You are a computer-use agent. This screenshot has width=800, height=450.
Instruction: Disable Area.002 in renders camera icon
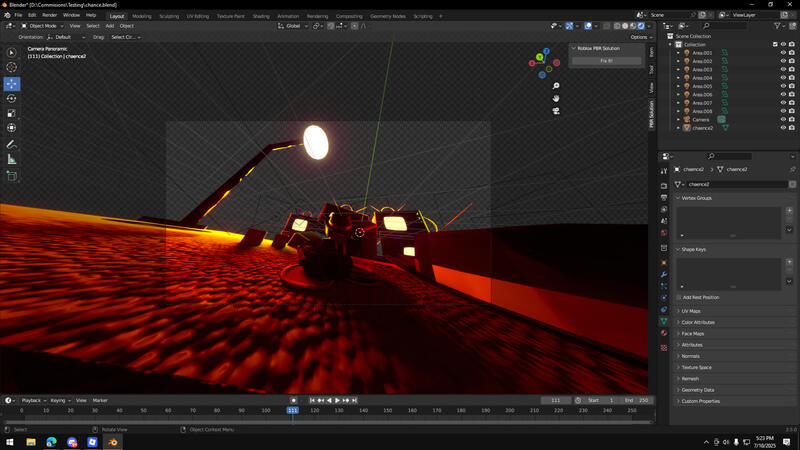[x=791, y=61]
